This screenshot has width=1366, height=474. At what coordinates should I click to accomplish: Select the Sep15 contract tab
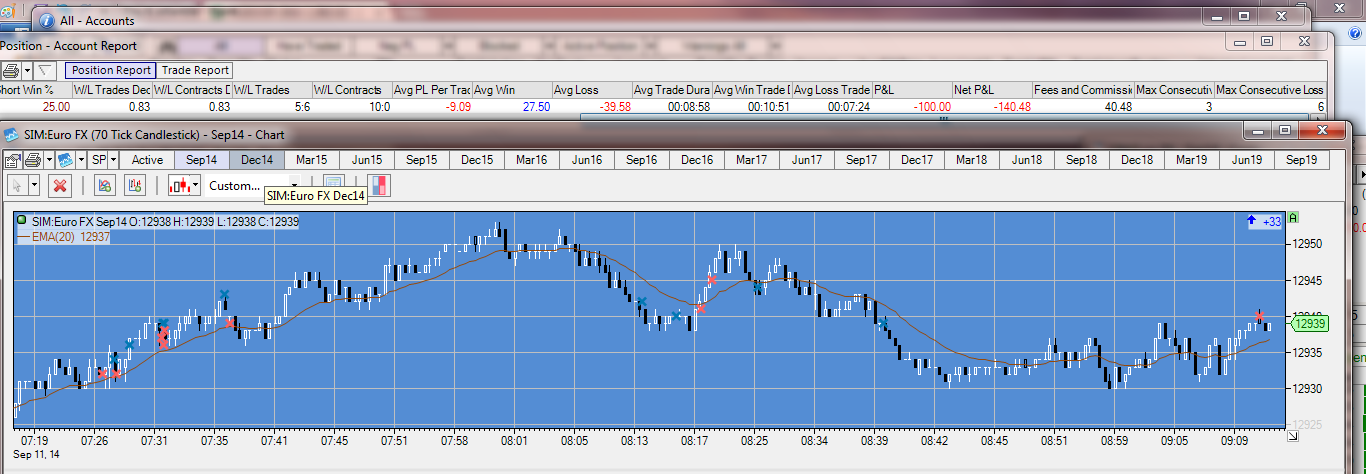(x=421, y=160)
